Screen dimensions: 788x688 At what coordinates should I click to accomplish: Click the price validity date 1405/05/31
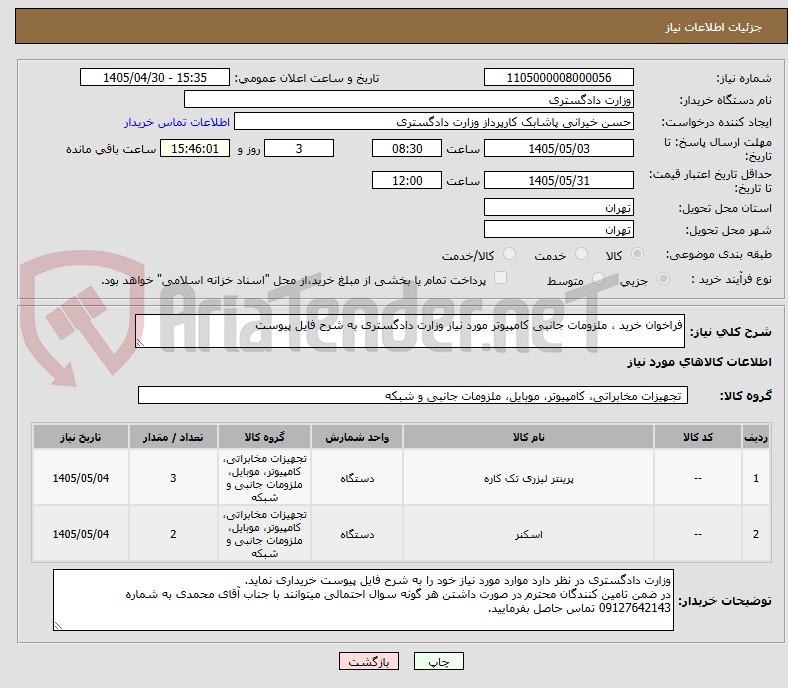559,180
